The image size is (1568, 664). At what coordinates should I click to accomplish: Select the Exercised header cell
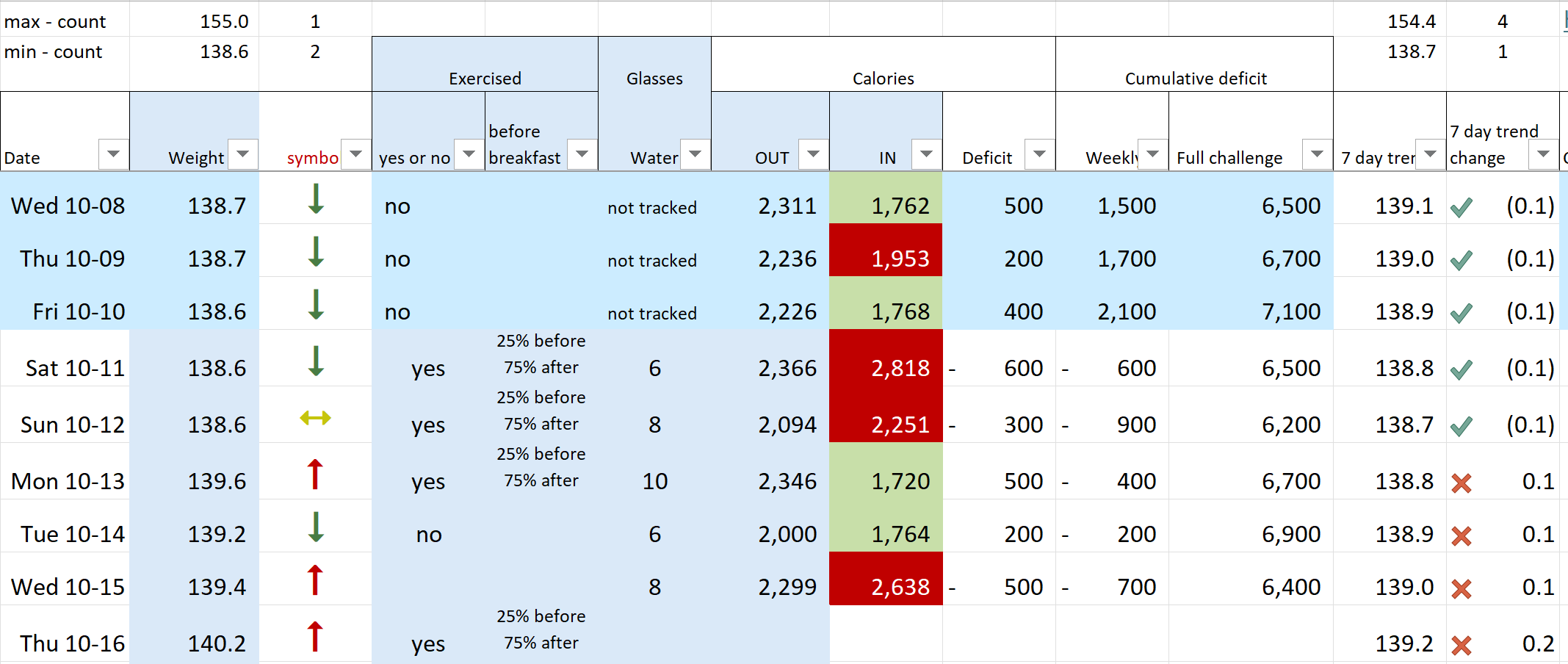(x=485, y=64)
